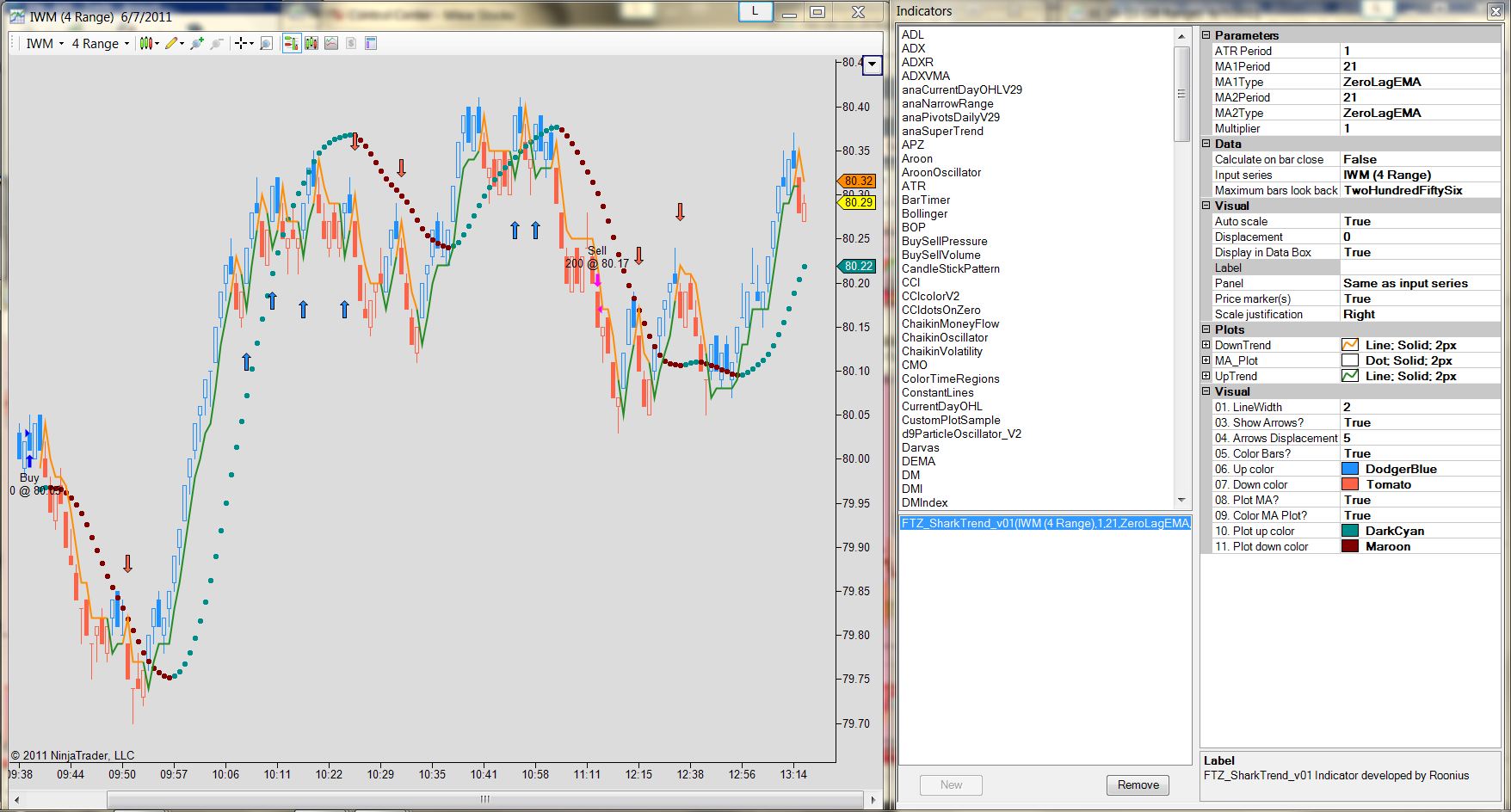Click the MA1Period value field
Image resolution: width=1511 pixels, height=812 pixels.
(x=1420, y=66)
